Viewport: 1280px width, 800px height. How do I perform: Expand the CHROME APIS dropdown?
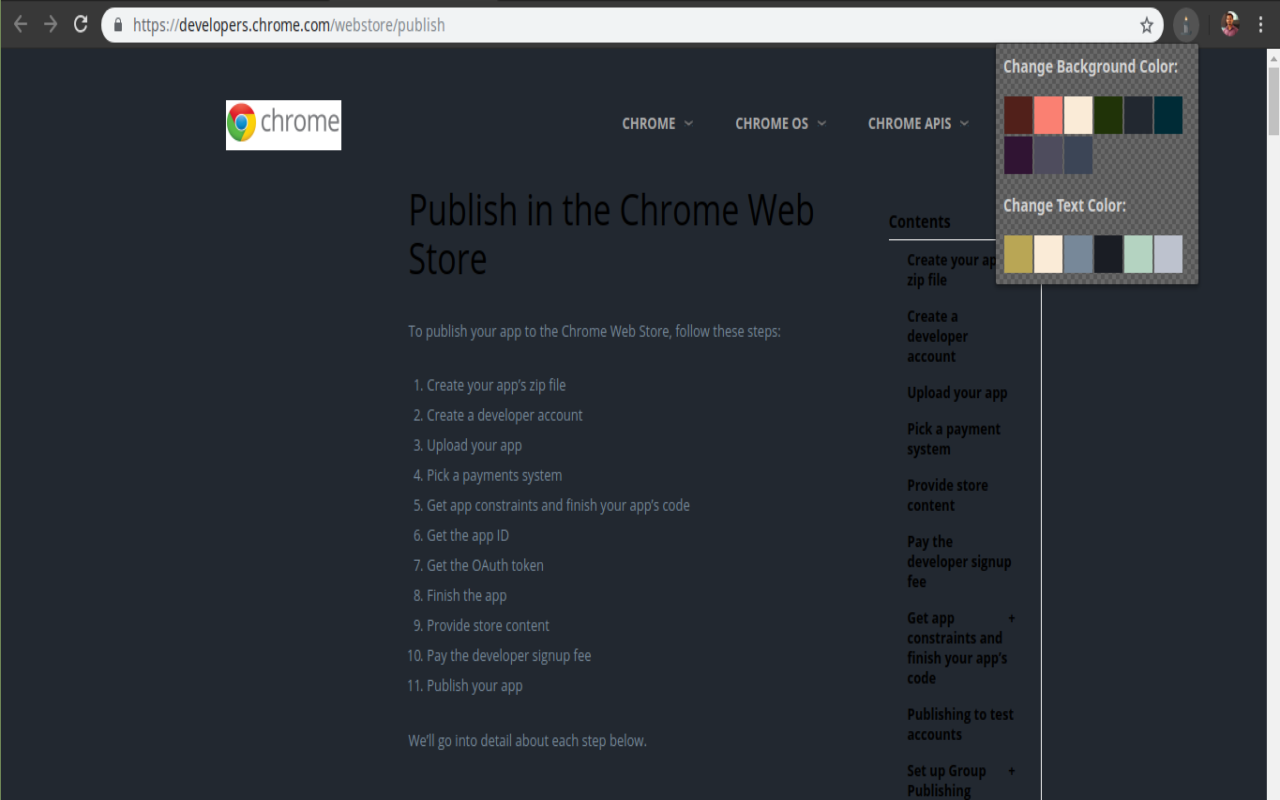coord(918,123)
